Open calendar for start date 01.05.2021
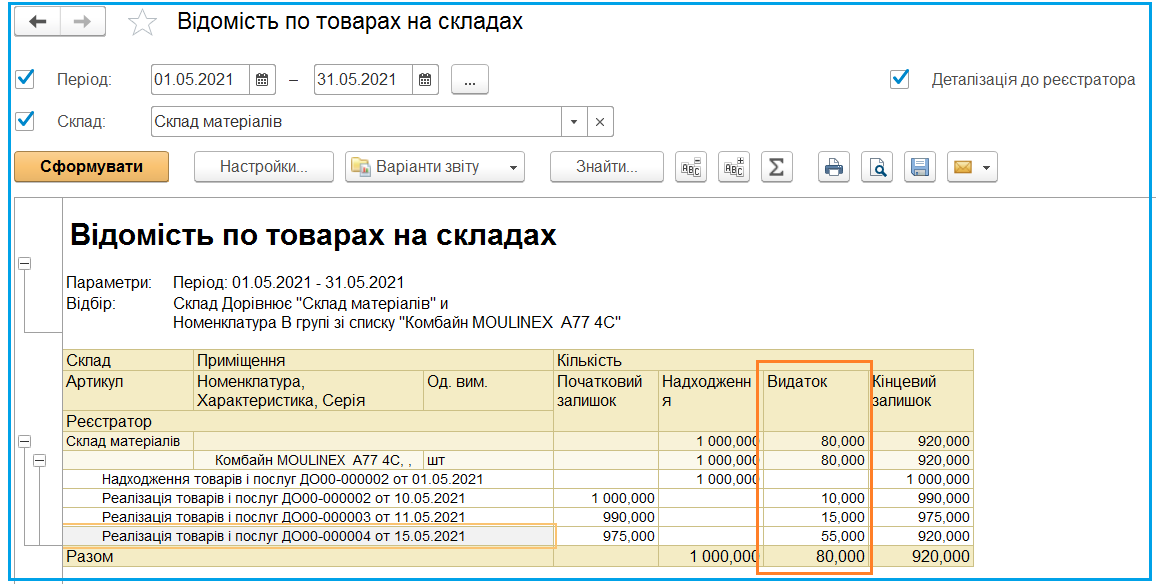This screenshot has width=1161, height=586. [x=262, y=80]
